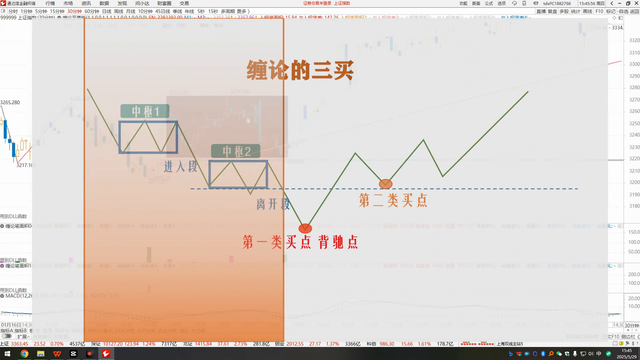640x360 pixels.
Task: Click the phone icon in title bar
Action: [x=524, y=3]
